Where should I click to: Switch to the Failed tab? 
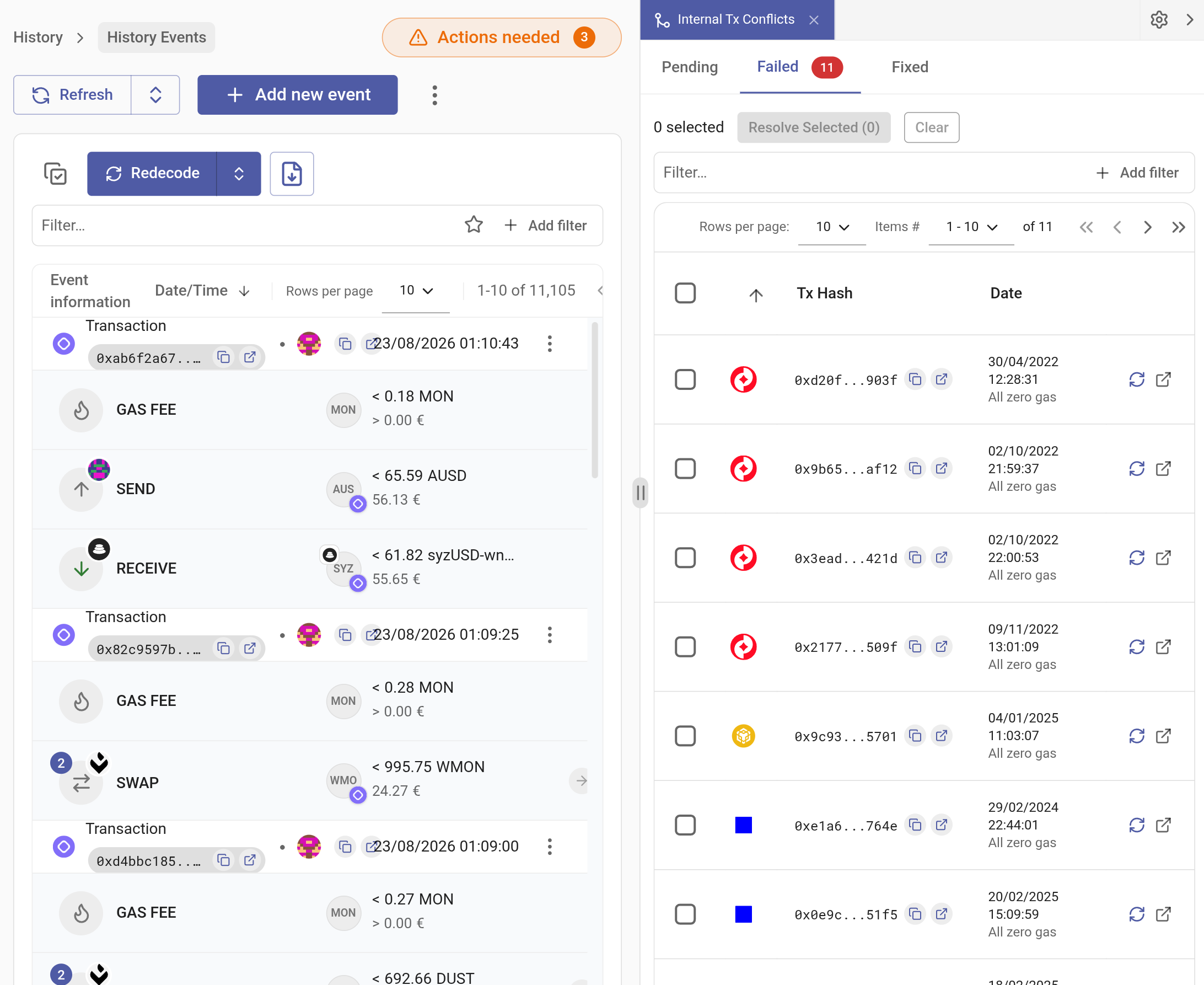click(800, 67)
